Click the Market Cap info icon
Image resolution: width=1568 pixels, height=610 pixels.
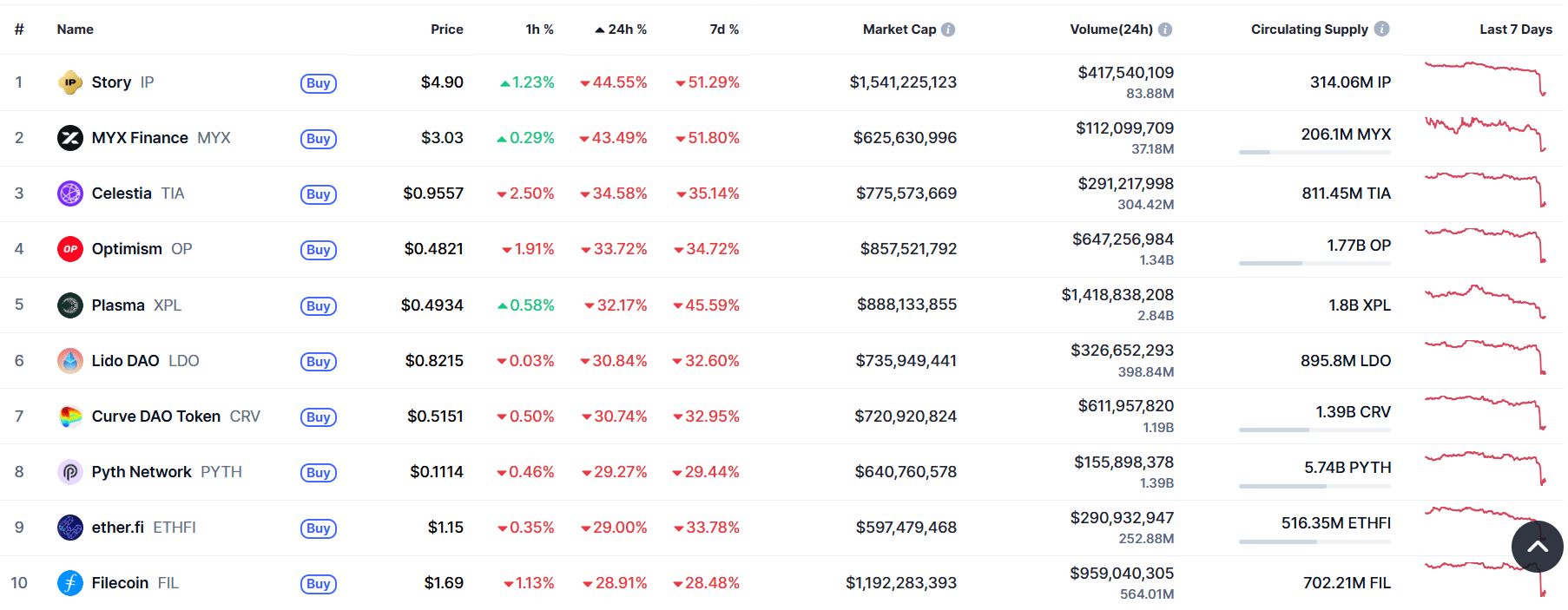click(948, 30)
